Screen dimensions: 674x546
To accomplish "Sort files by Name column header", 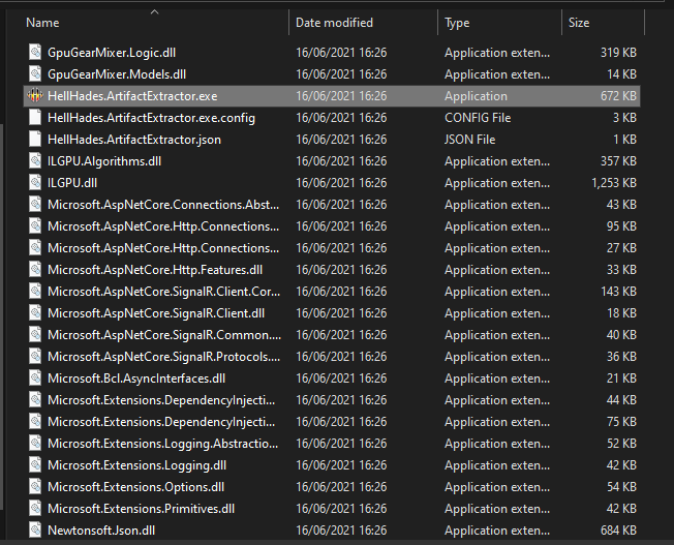I will pos(43,23).
